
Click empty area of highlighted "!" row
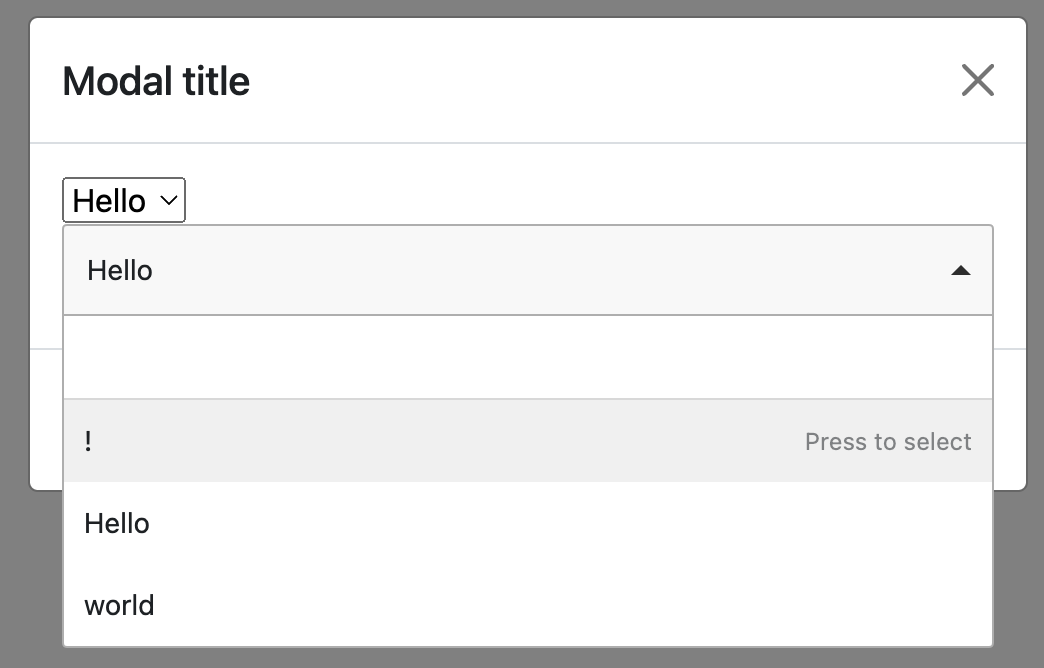coord(450,442)
